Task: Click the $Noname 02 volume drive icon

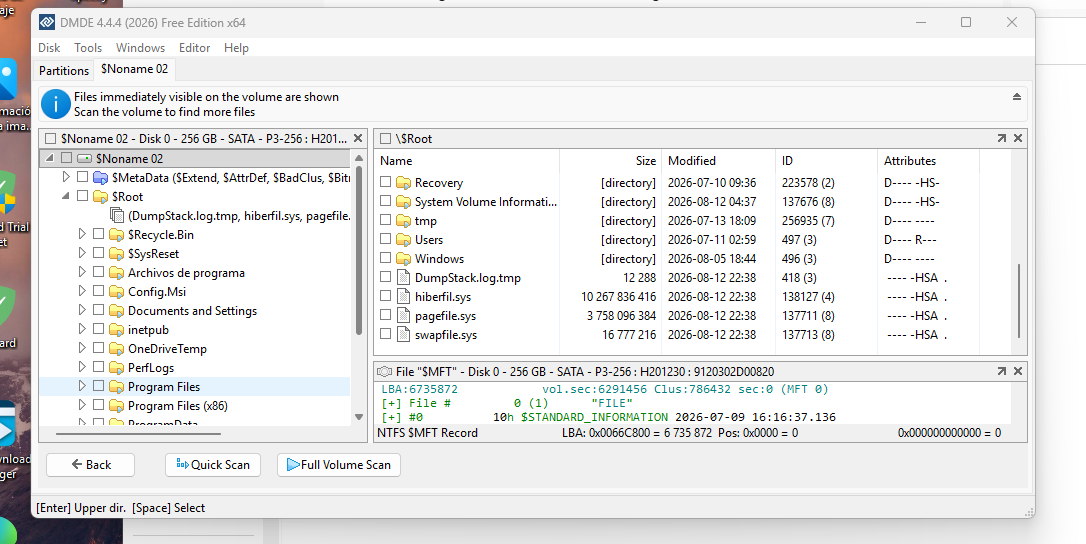Action: click(x=84, y=159)
